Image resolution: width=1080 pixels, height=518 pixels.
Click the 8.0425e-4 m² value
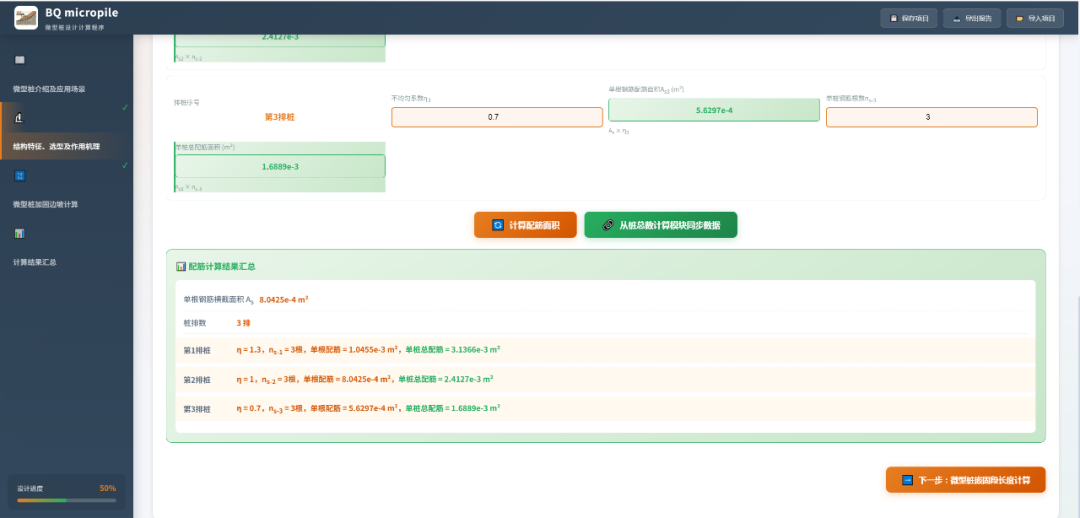coord(284,300)
